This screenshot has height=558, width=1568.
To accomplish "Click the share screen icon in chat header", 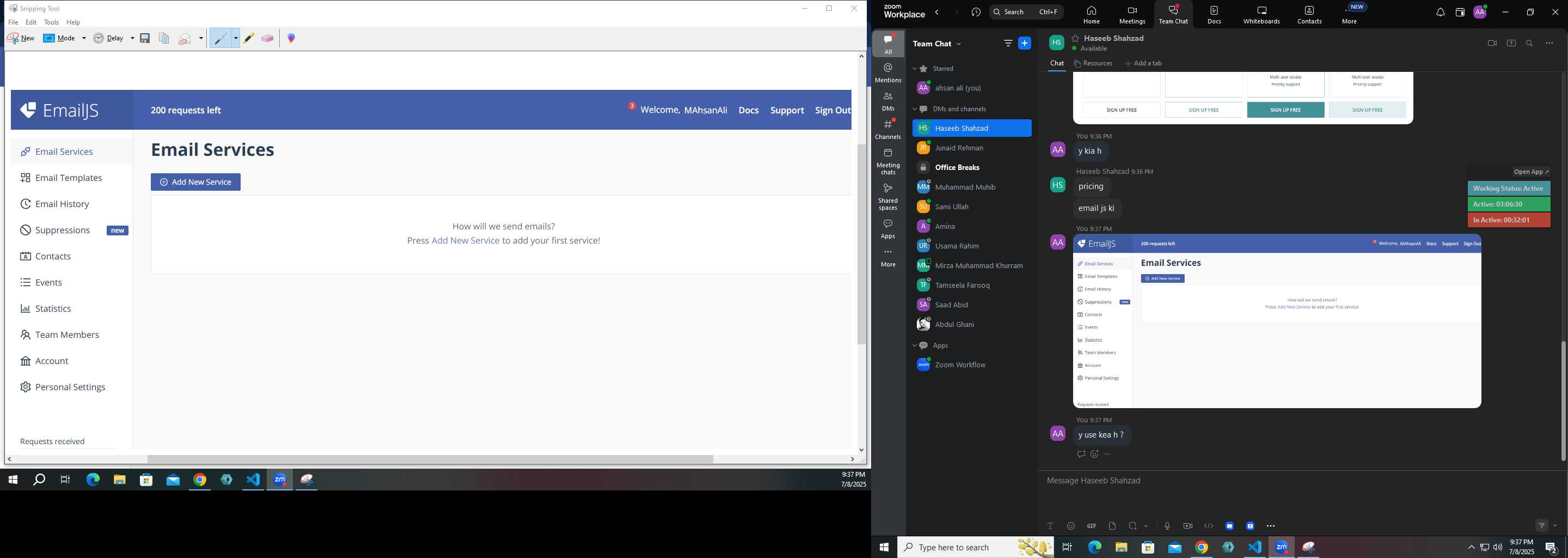I will click(1511, 43).
